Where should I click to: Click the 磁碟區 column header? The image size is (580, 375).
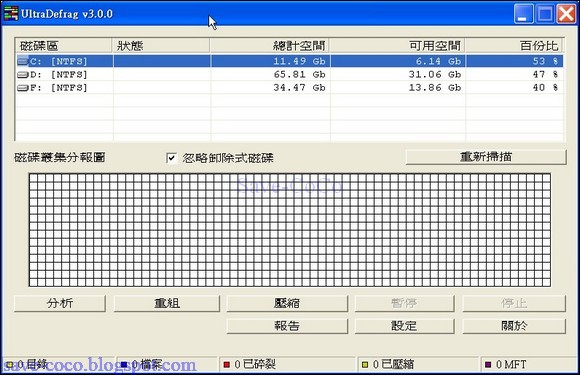(64, 45)
